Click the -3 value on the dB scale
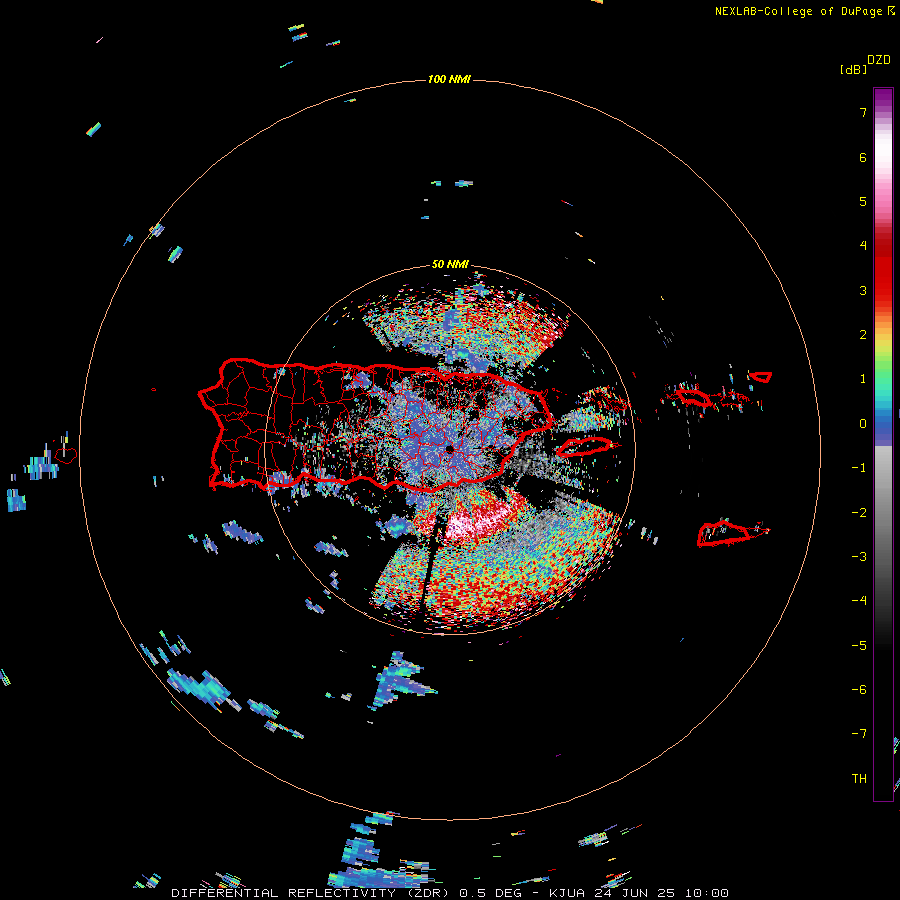 point(859,557)
